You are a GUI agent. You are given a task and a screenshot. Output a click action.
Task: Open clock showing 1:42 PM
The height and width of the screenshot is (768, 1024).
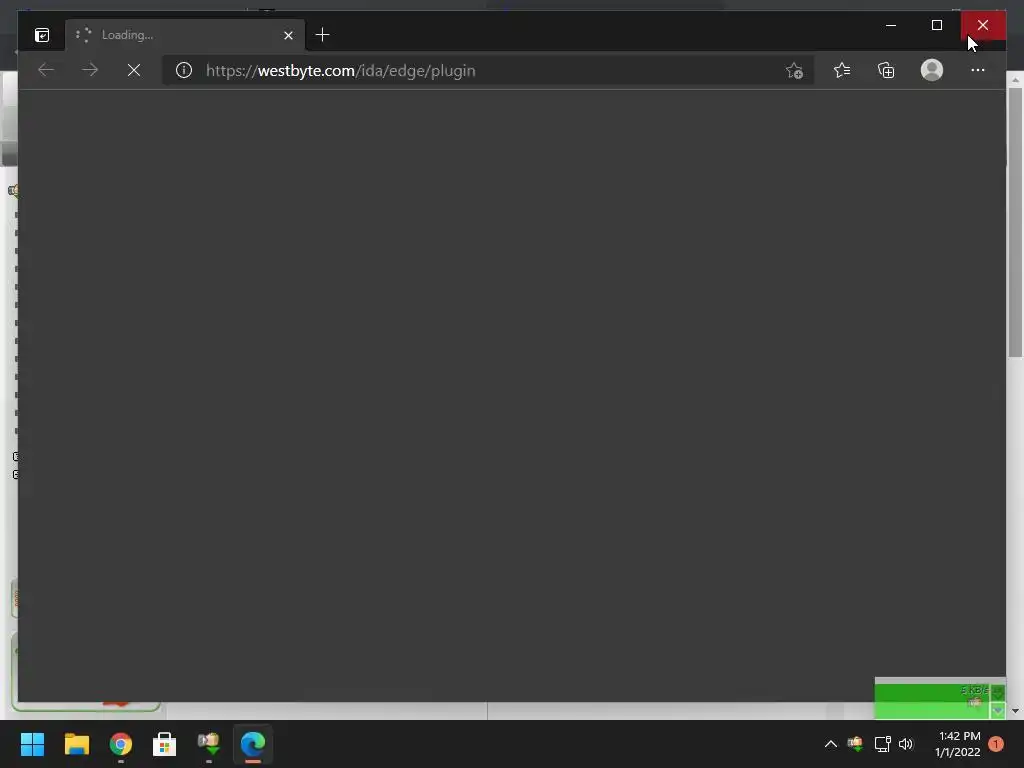[957, 744]
